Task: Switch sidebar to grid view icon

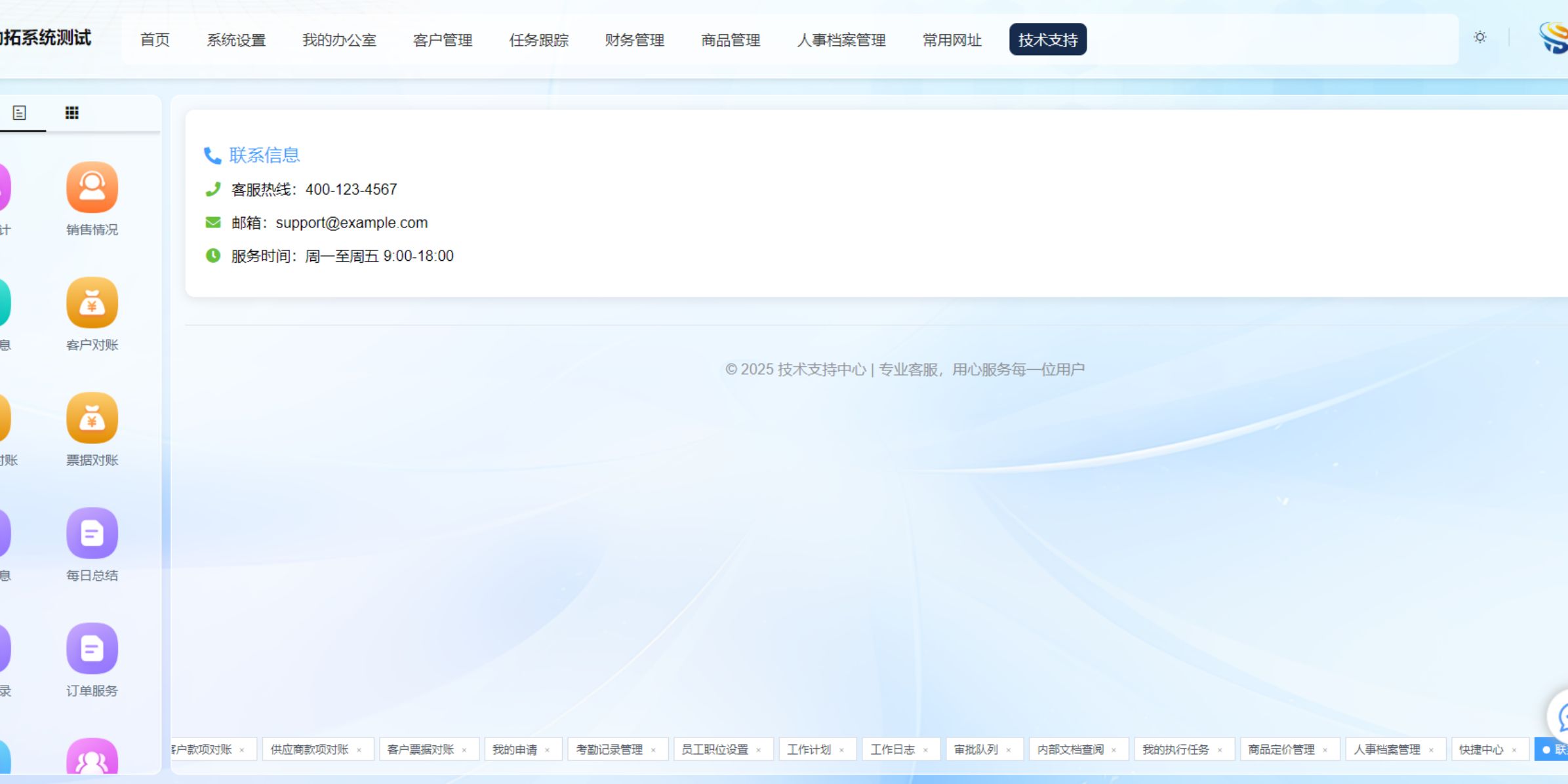Action: [x=72, y=113]
